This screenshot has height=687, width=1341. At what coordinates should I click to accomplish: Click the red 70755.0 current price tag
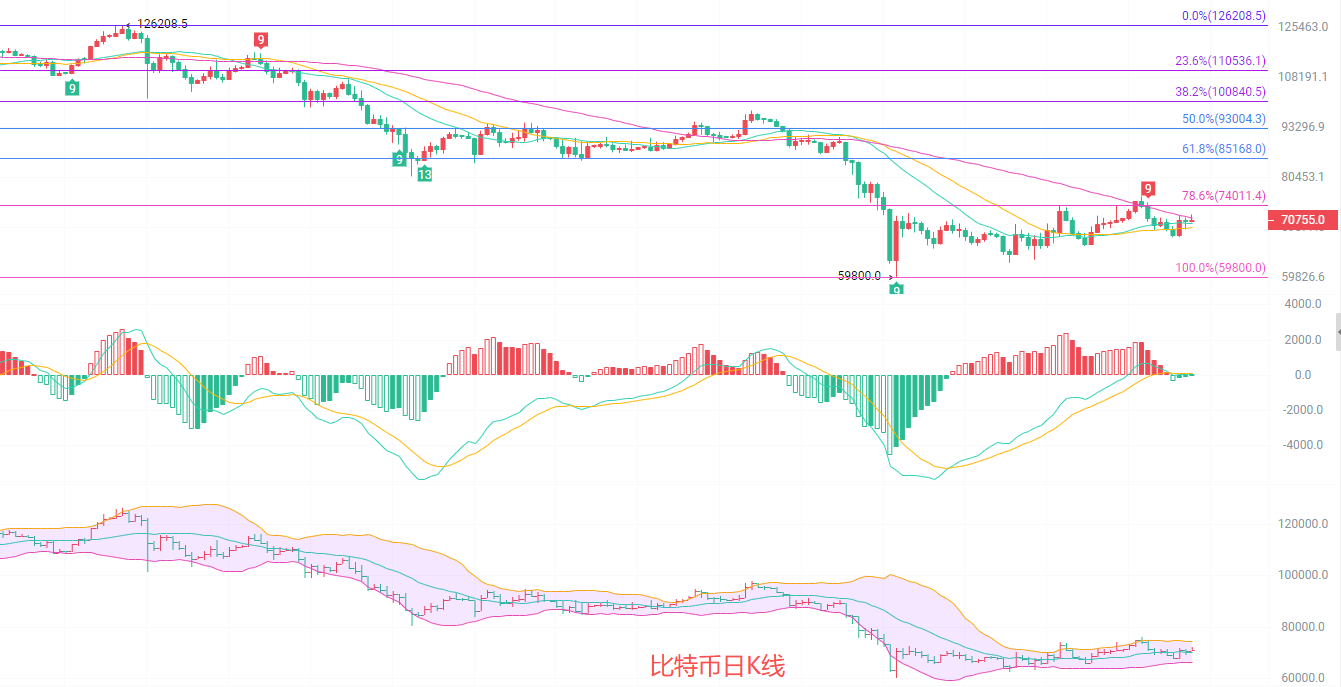[x=1302, y=220]
